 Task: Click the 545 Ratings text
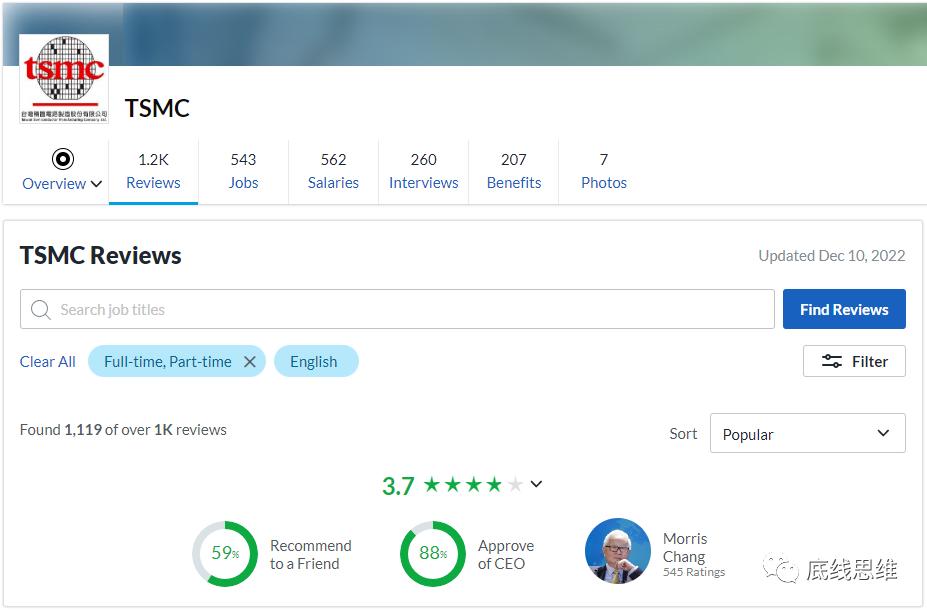pyautogui.click(x=694, y=572)
